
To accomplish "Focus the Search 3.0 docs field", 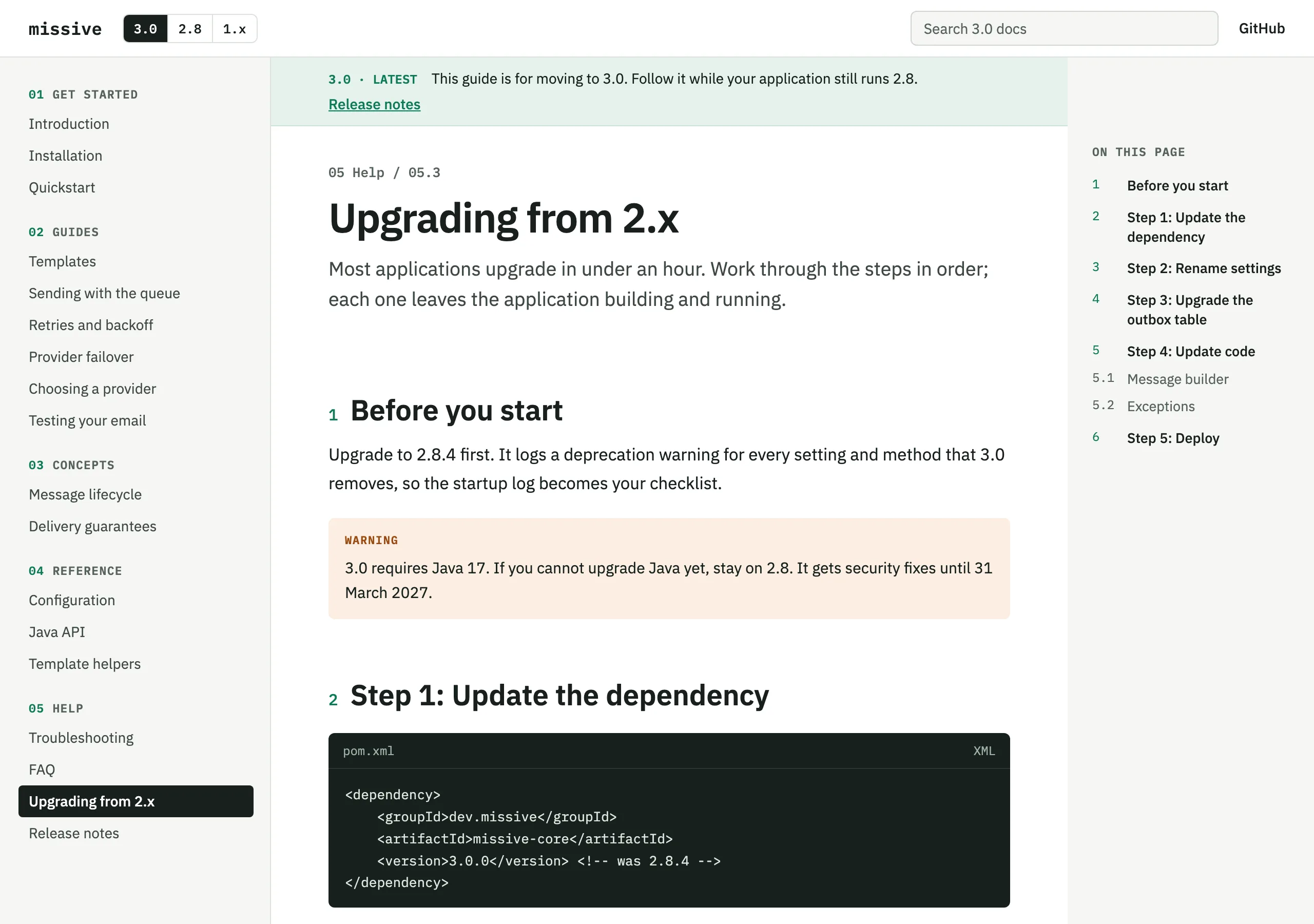I will tap(1064, 29).
